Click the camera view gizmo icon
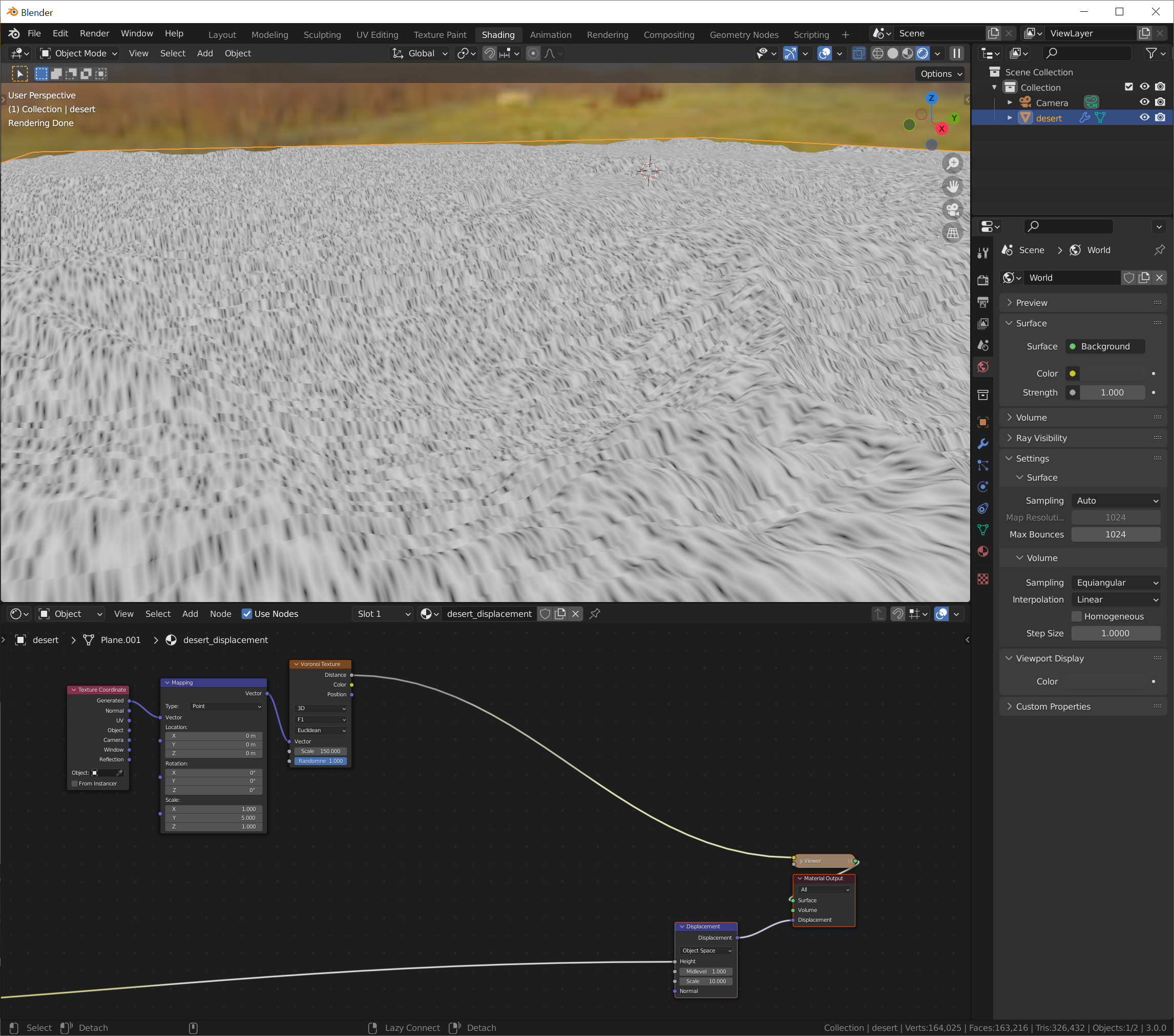 click(953, 210)
